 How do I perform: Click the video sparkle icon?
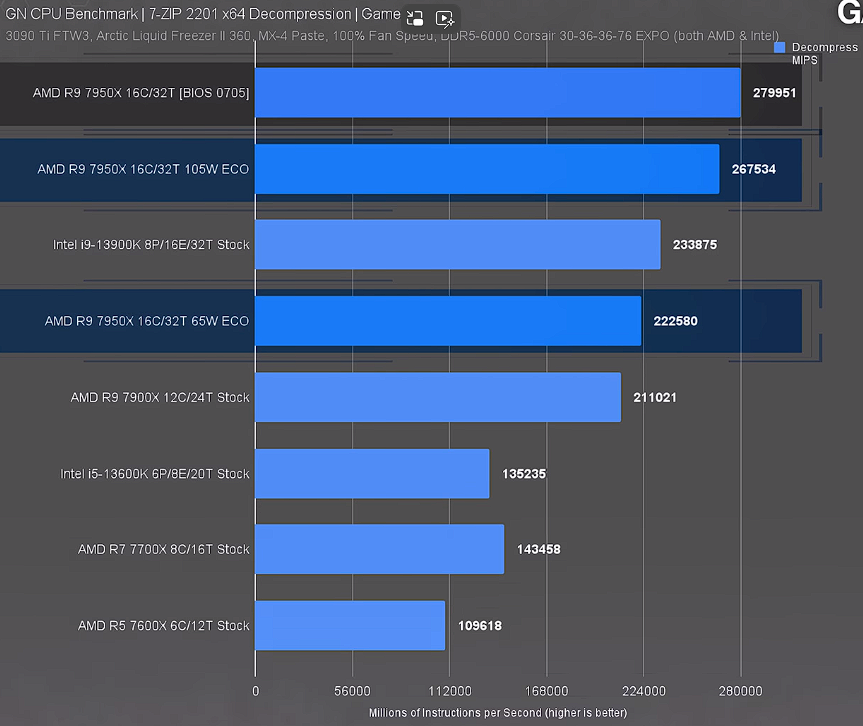click(x=446, y=17)
